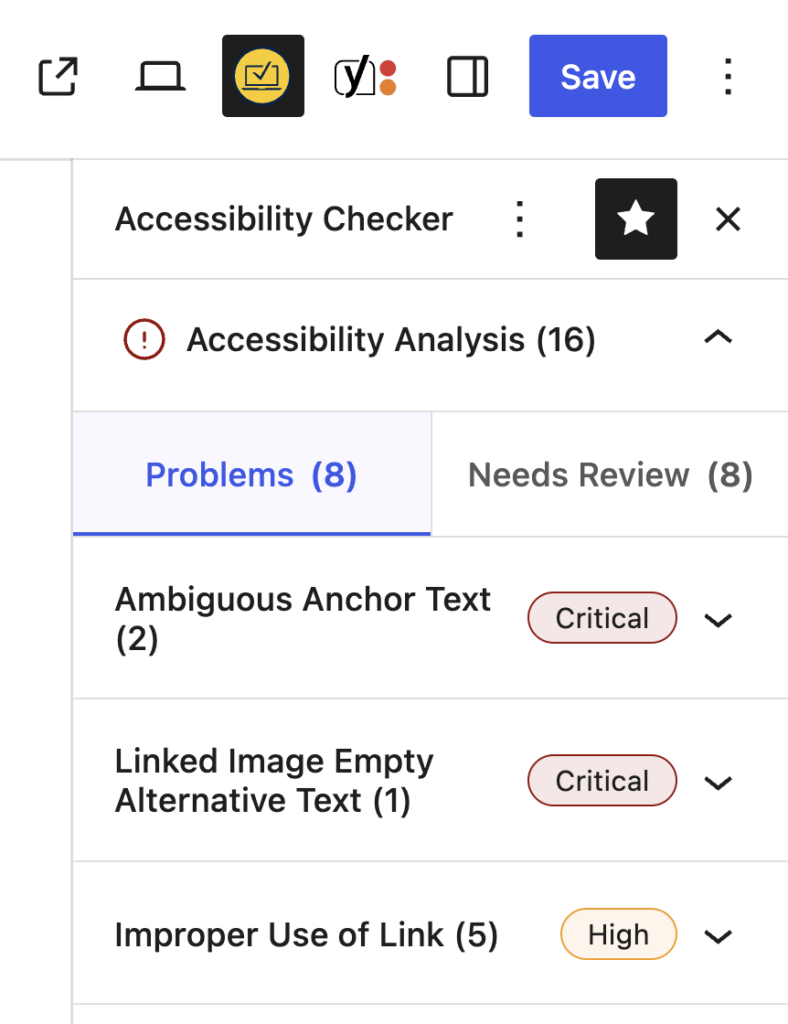Switch to the Needs Review tab
Screen dimensions: 788x1024
[609, 474]
